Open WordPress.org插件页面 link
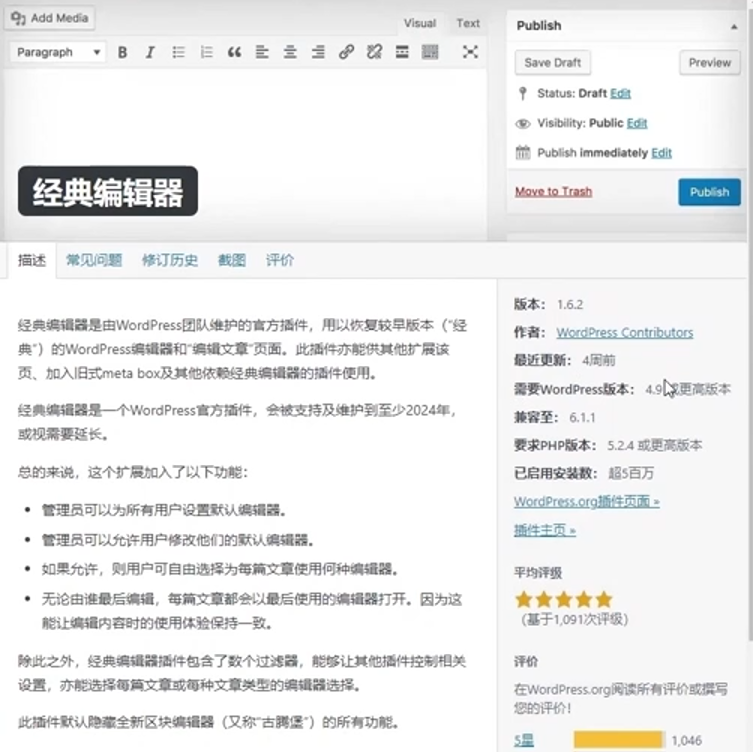This screenshot has width=753, height=752. tap(587, 502)
